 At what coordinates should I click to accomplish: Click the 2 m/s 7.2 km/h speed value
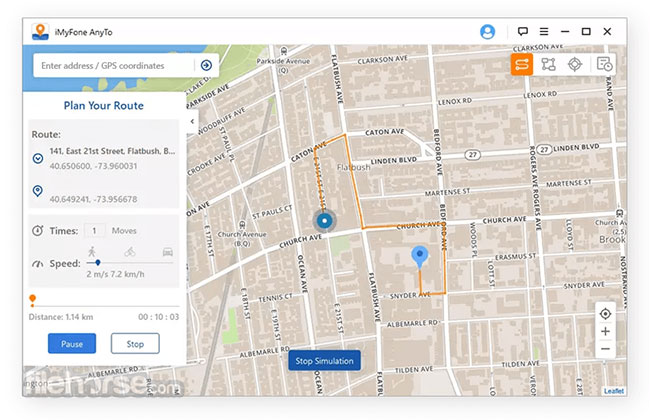[x=115, y=274]
